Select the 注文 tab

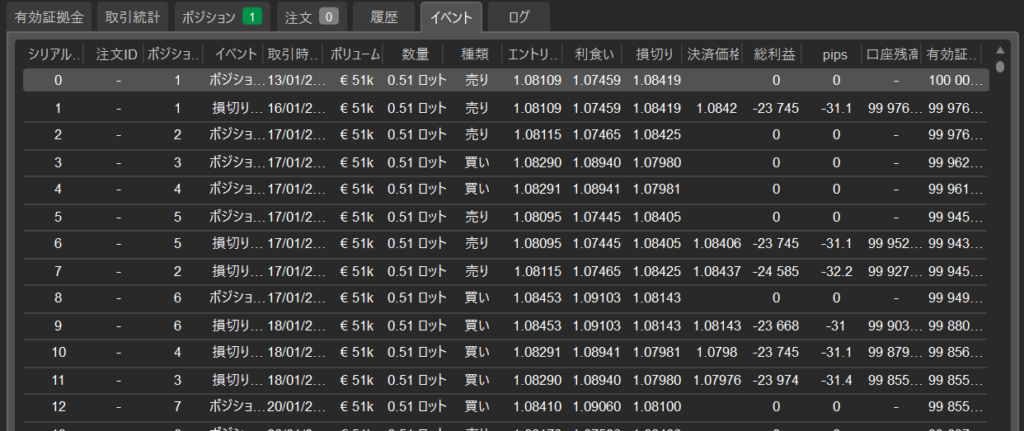310,17
